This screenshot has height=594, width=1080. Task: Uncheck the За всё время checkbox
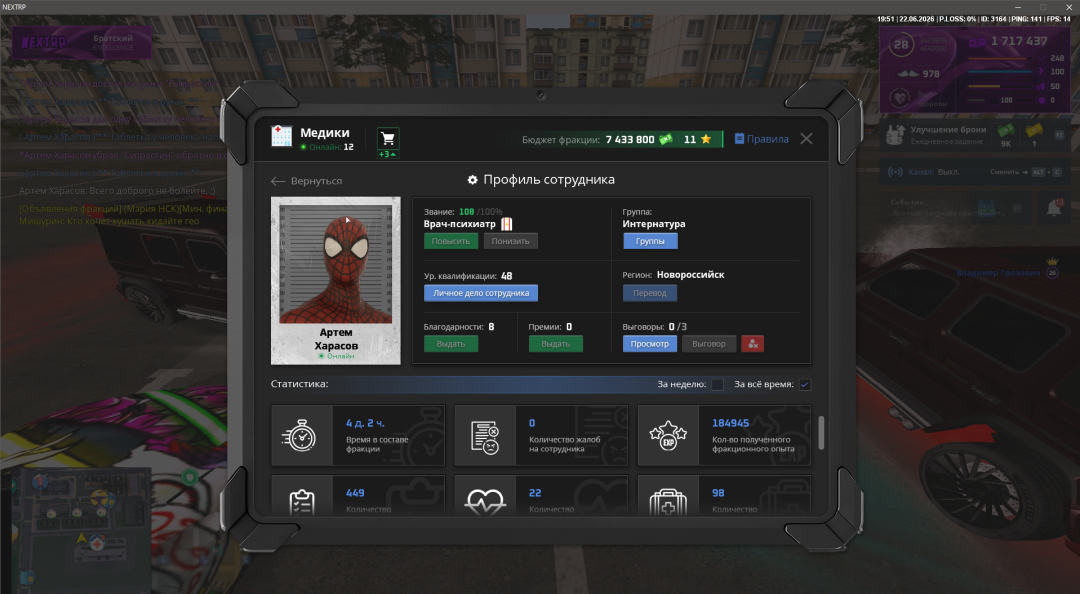click(x=804, y=385)
